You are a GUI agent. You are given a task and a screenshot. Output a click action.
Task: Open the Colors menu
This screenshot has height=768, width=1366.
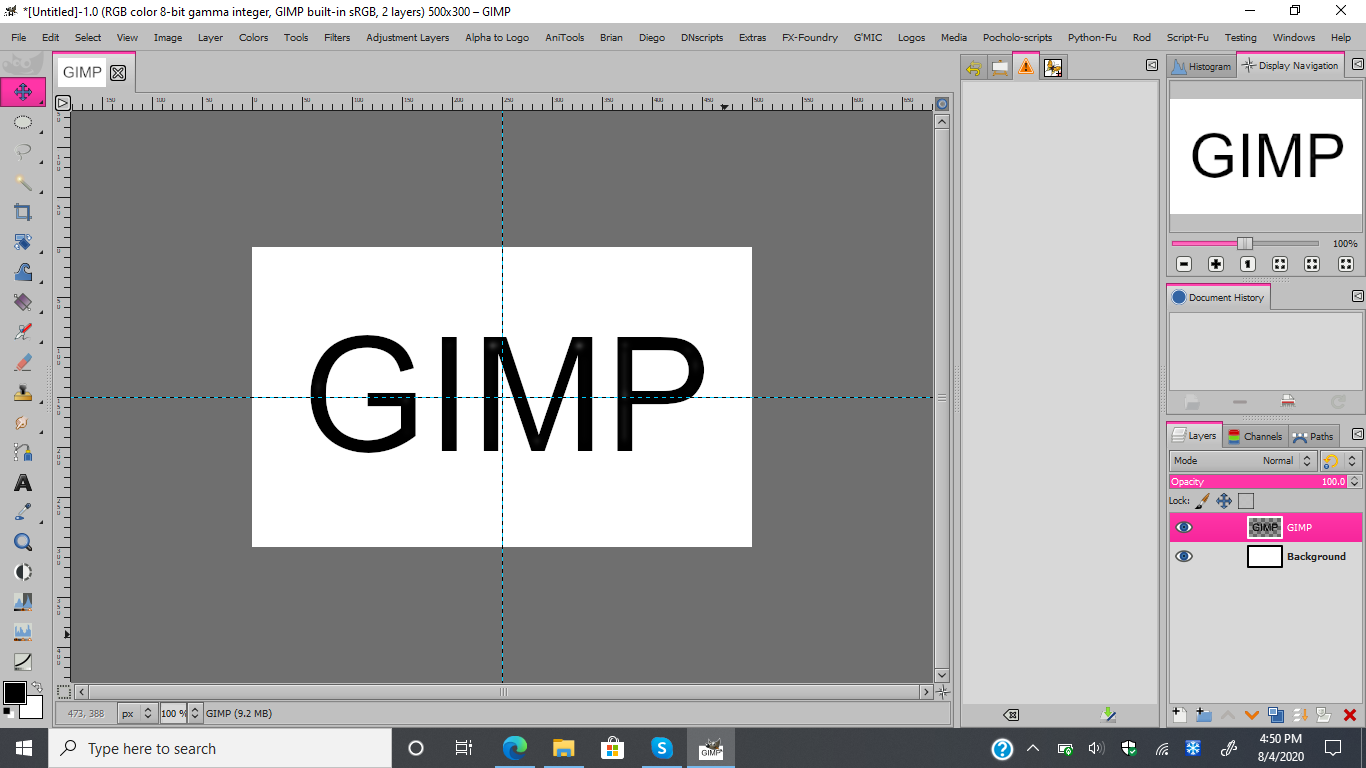[x=253, y=38]
